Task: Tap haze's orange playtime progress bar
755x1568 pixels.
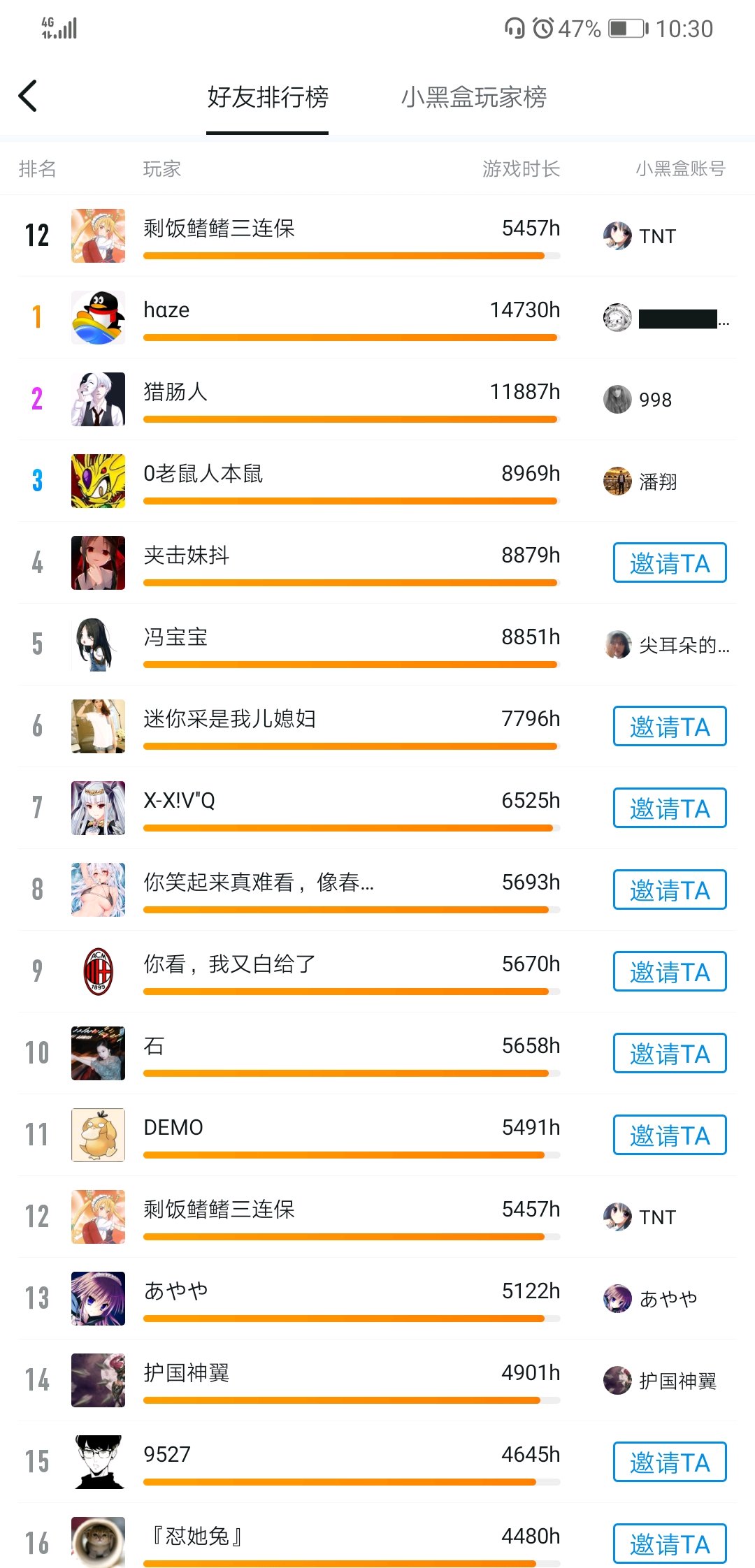Action: tap(350, 337)
